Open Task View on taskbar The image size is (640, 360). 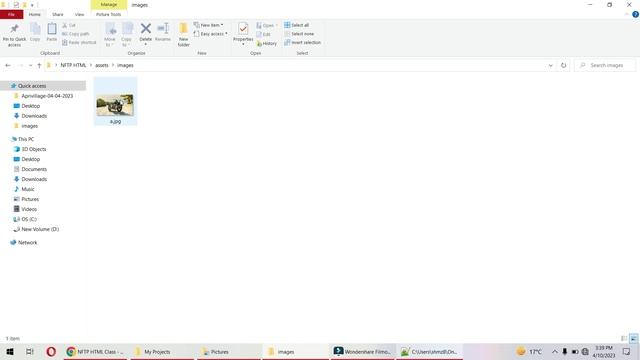click(29, 351)
